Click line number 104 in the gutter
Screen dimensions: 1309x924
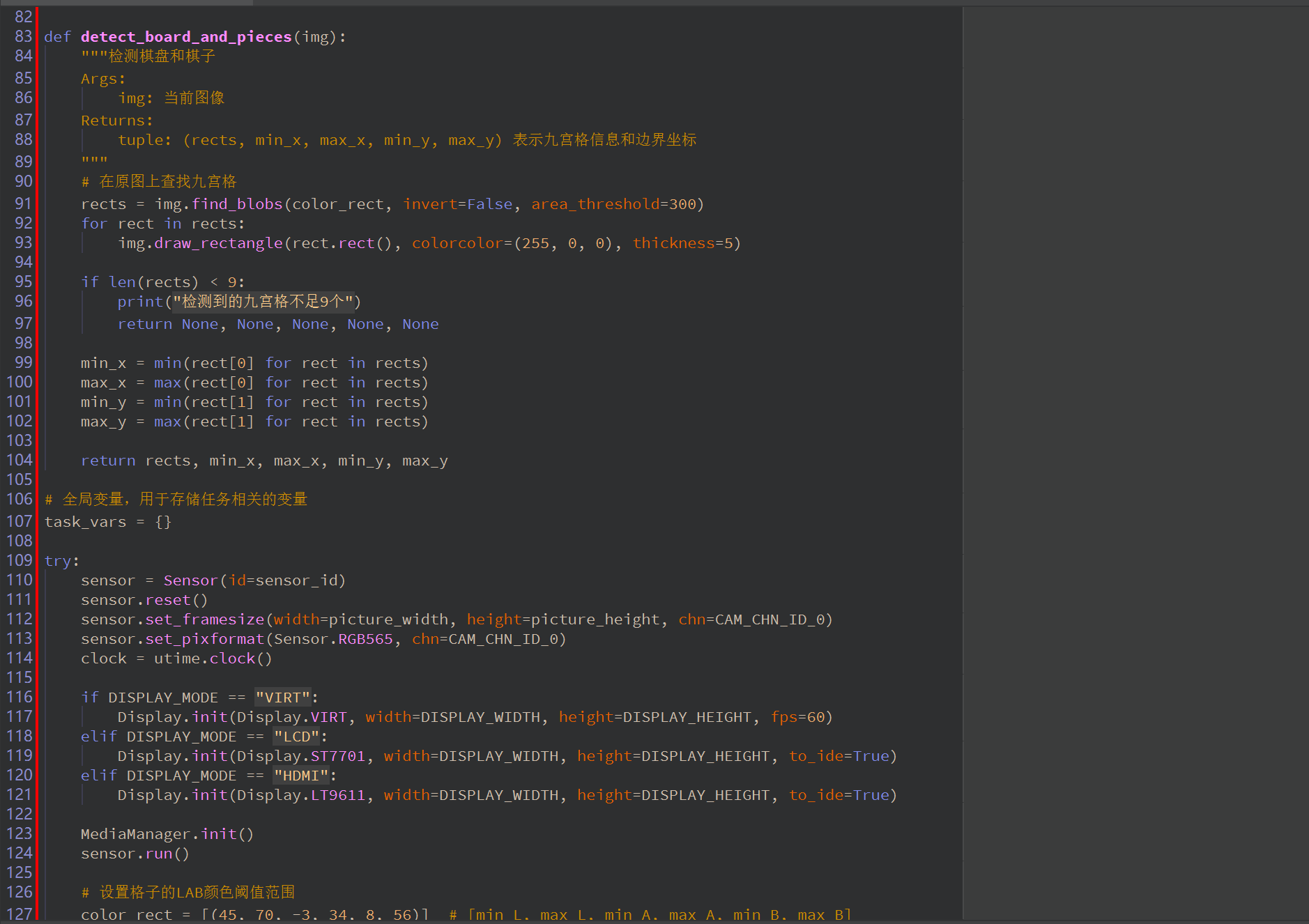(x=20, y=461)
